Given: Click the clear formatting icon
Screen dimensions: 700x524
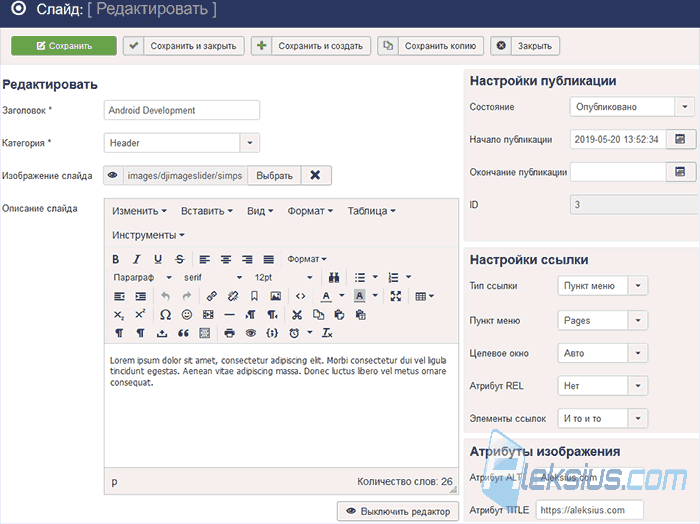Looking at the screenshot, I should point(327,333).
